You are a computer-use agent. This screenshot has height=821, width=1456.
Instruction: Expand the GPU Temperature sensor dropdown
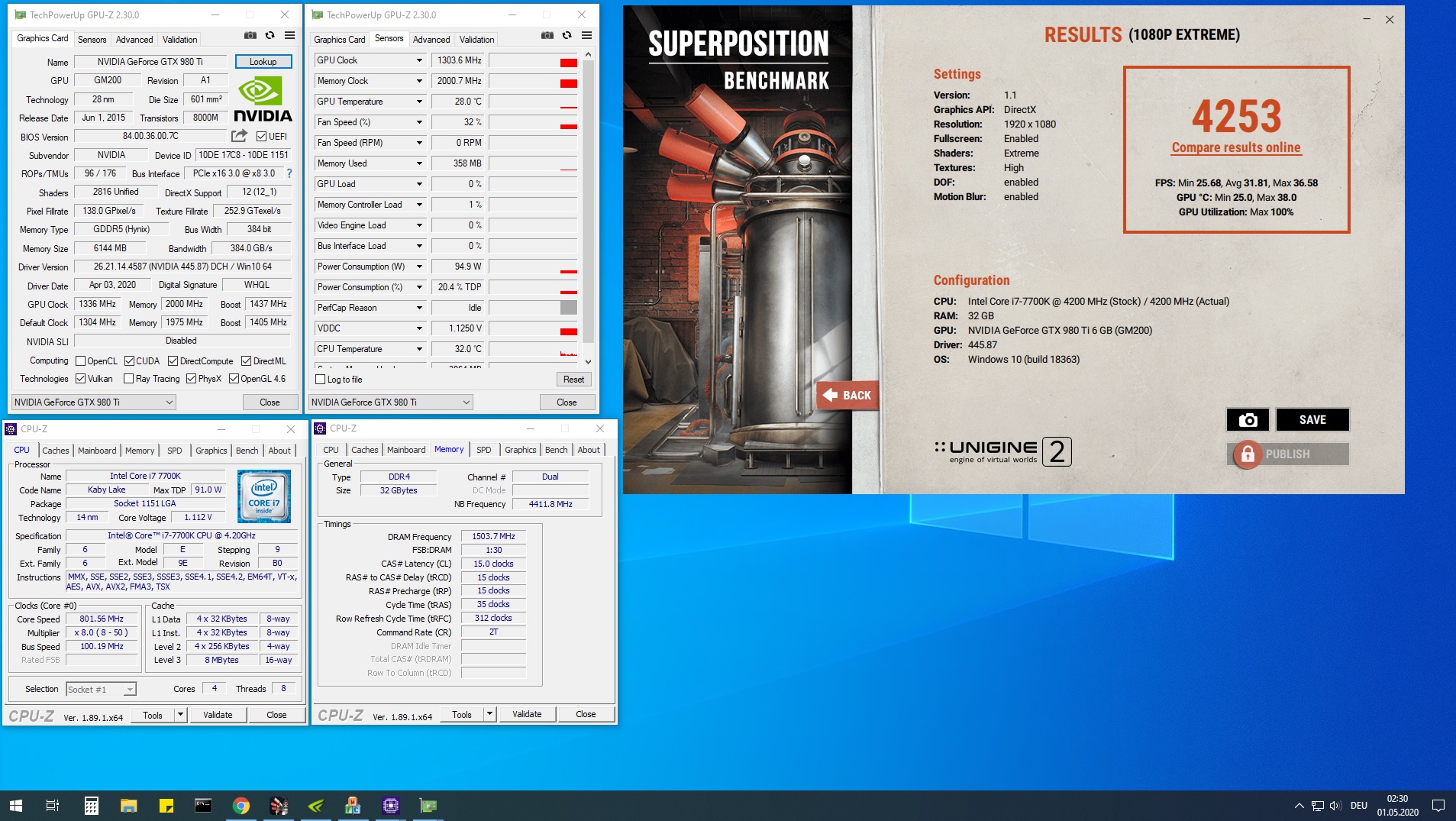[x=419, y=102]
